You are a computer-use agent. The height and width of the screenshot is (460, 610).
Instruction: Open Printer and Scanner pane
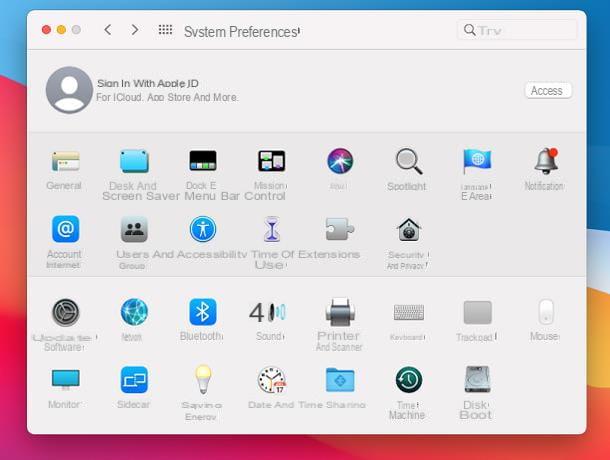[340, 312]
